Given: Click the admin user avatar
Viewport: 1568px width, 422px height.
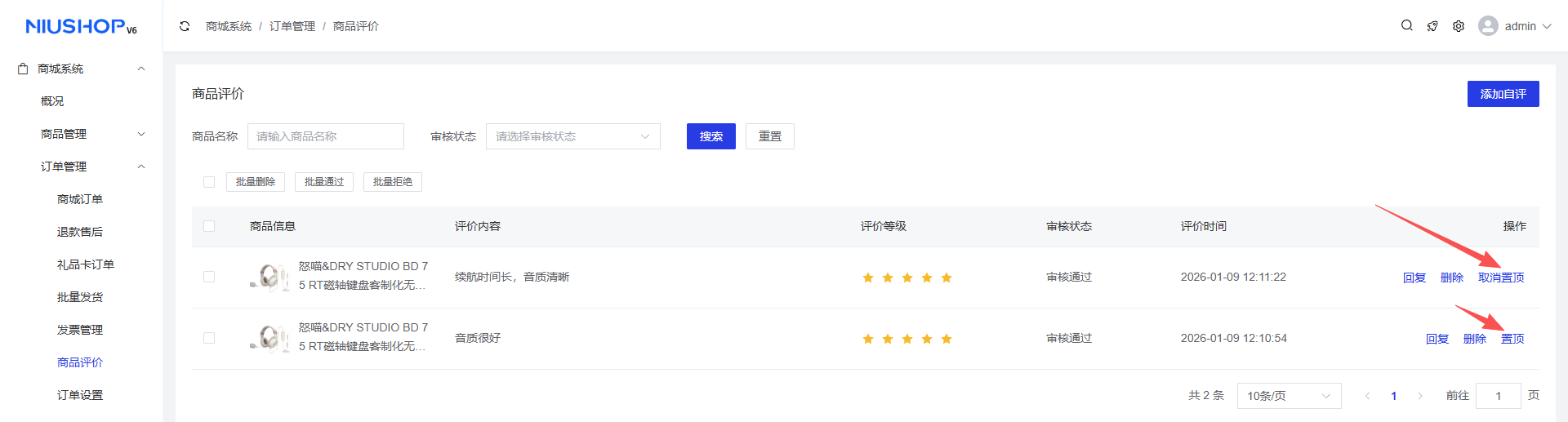Looking at the screenshot, I should pyautogui.click(x=1488, y=26).
